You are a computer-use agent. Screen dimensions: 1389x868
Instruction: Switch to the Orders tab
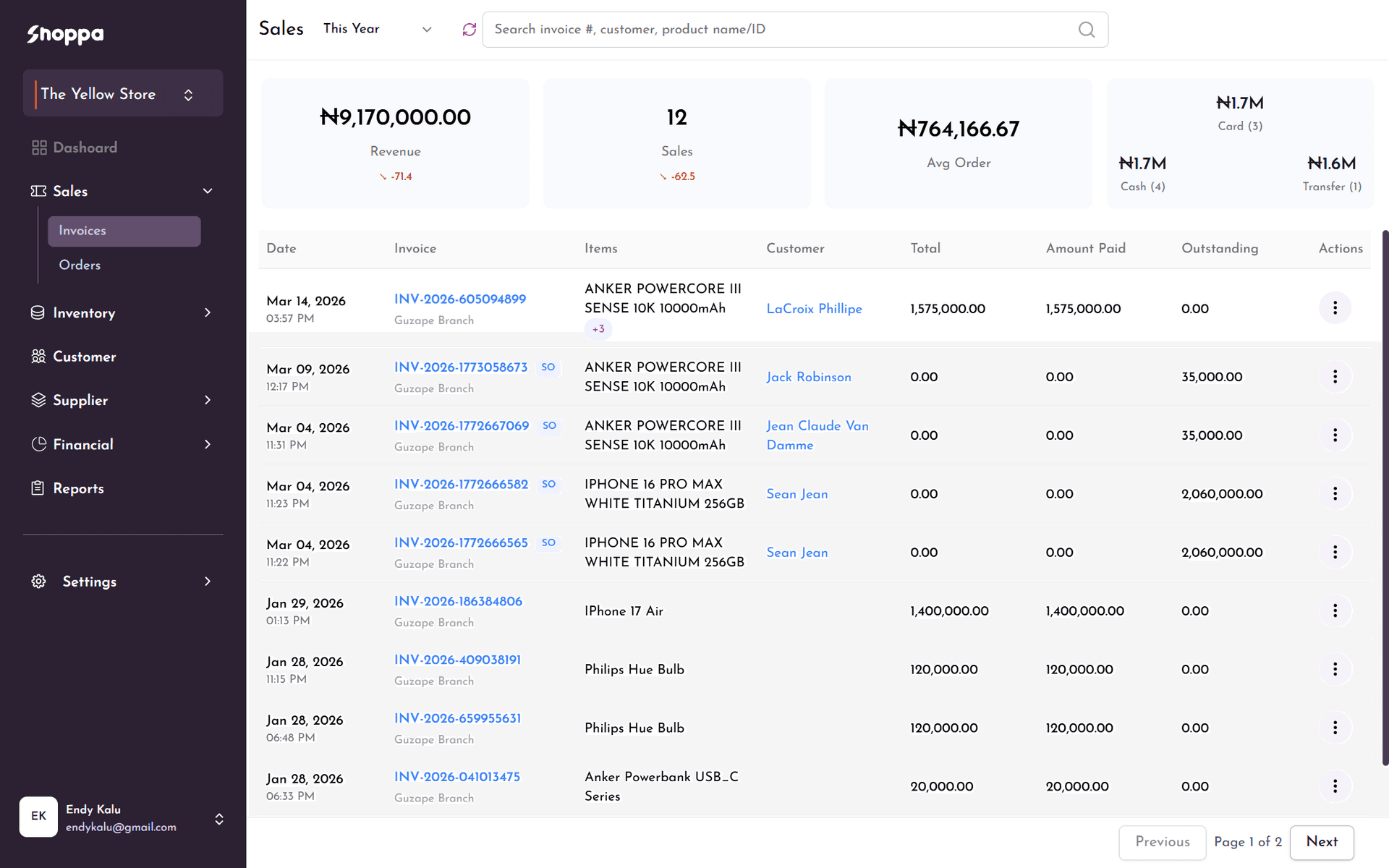coord(80,265)
